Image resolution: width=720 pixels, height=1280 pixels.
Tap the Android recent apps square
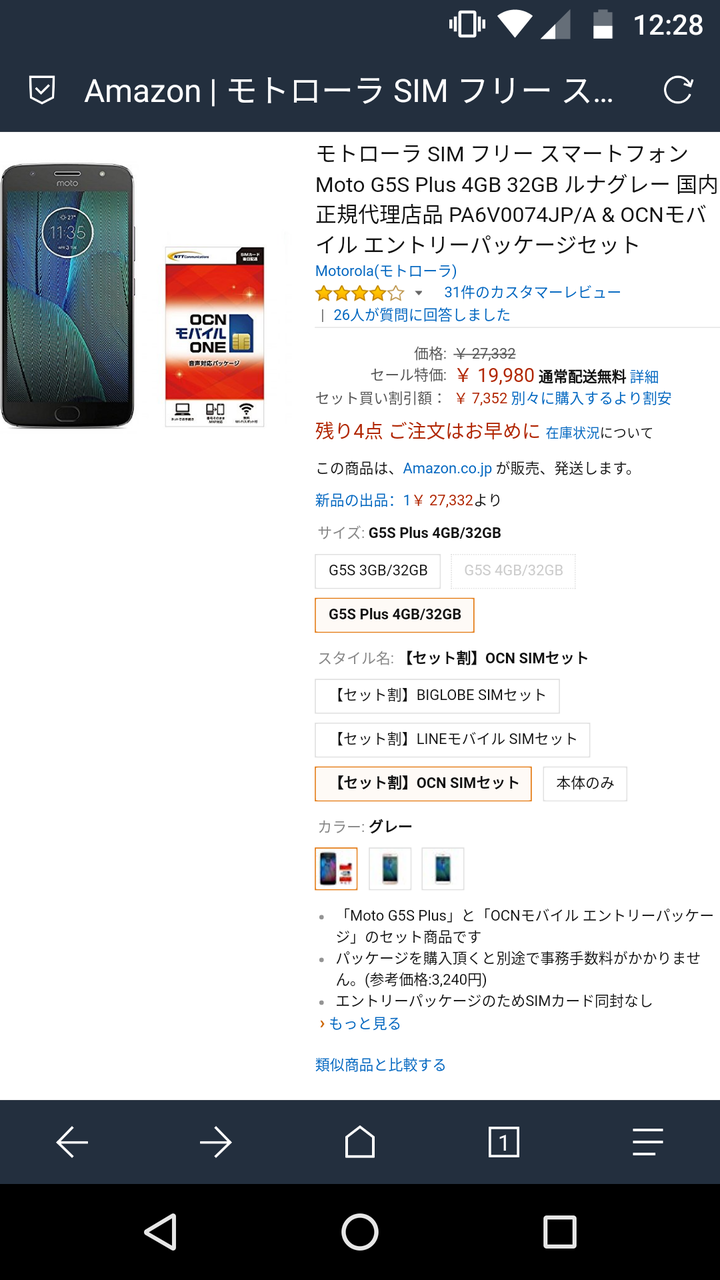tap(559, 1232)
